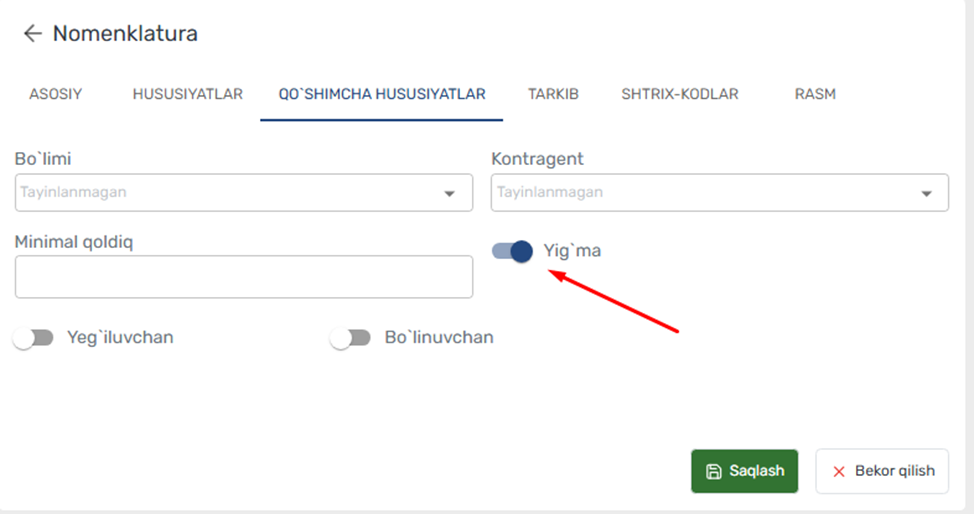The image size is (974, 514).
Task: Click the floppy disk save icon
Action: click(x=714, y=471)
